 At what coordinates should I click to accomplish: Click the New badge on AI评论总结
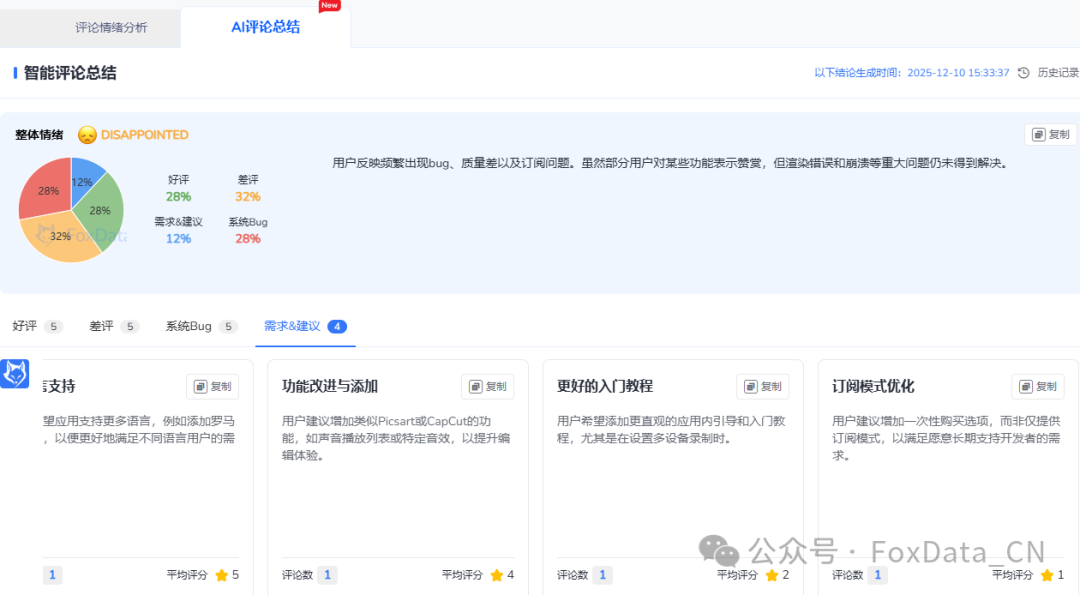[330, 5]
